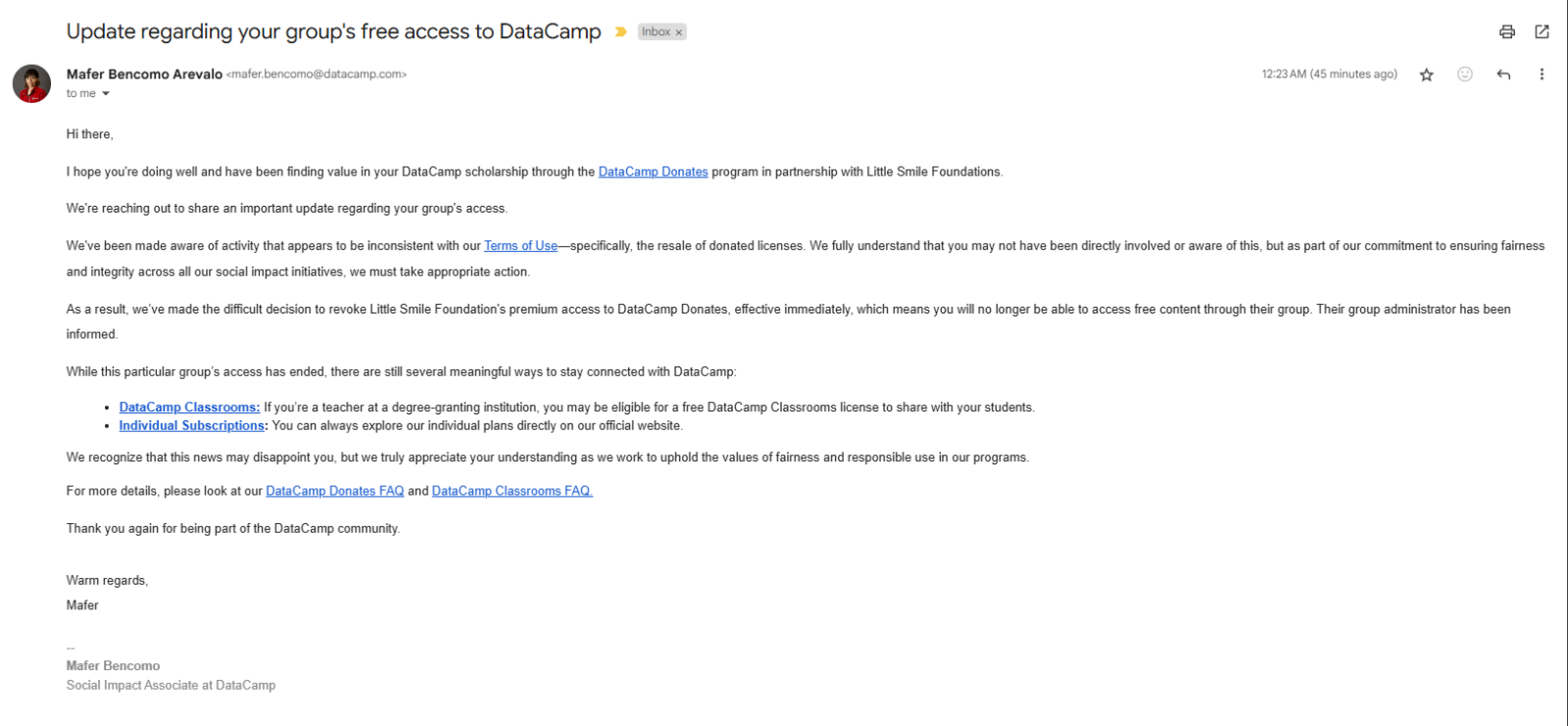Toggle the yellow importance marker
The width and height of the screenshot is (1568, 726).
point(620,32)
